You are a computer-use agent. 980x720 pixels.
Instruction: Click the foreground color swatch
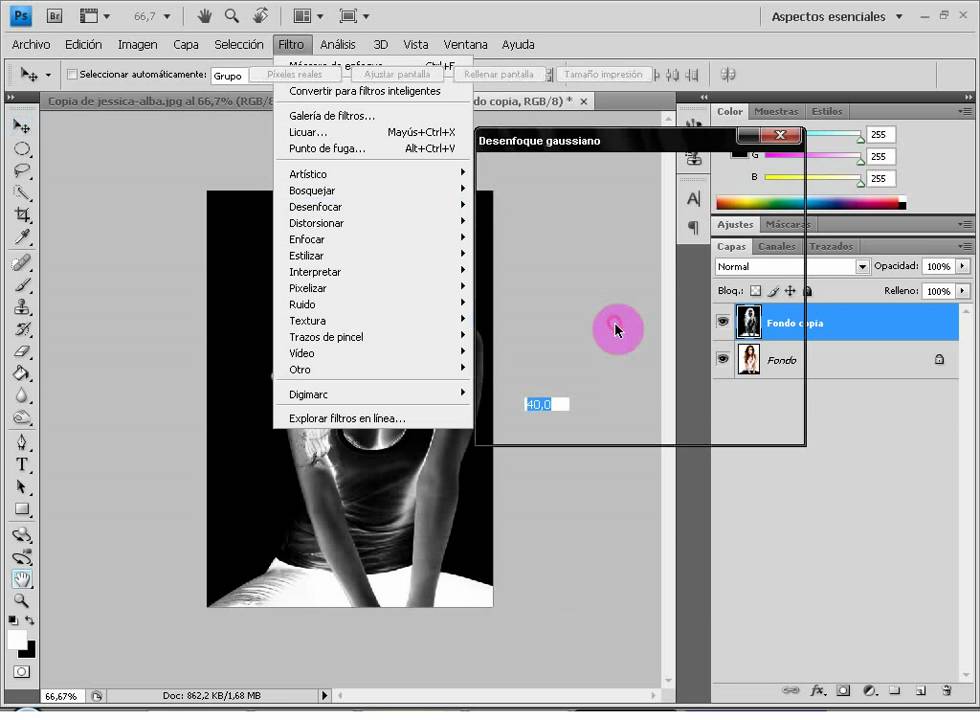(x=17, y=640)
